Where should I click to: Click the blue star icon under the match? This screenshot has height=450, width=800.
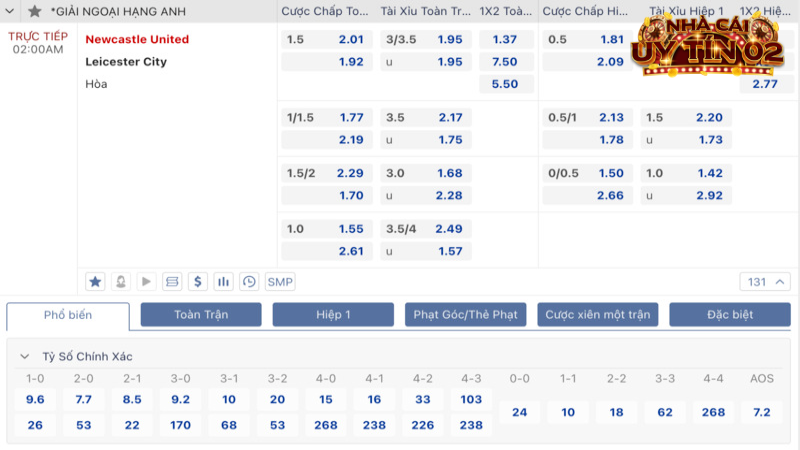[x=95, y=281]
